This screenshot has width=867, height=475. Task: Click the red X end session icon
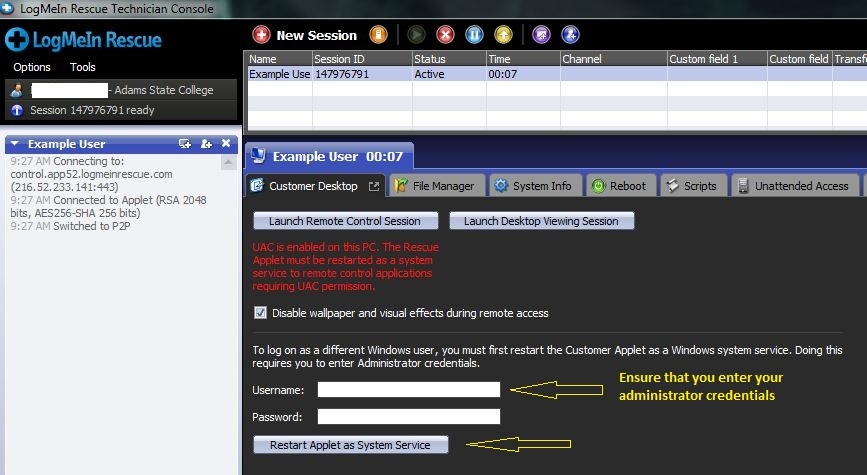coord(445,35)
